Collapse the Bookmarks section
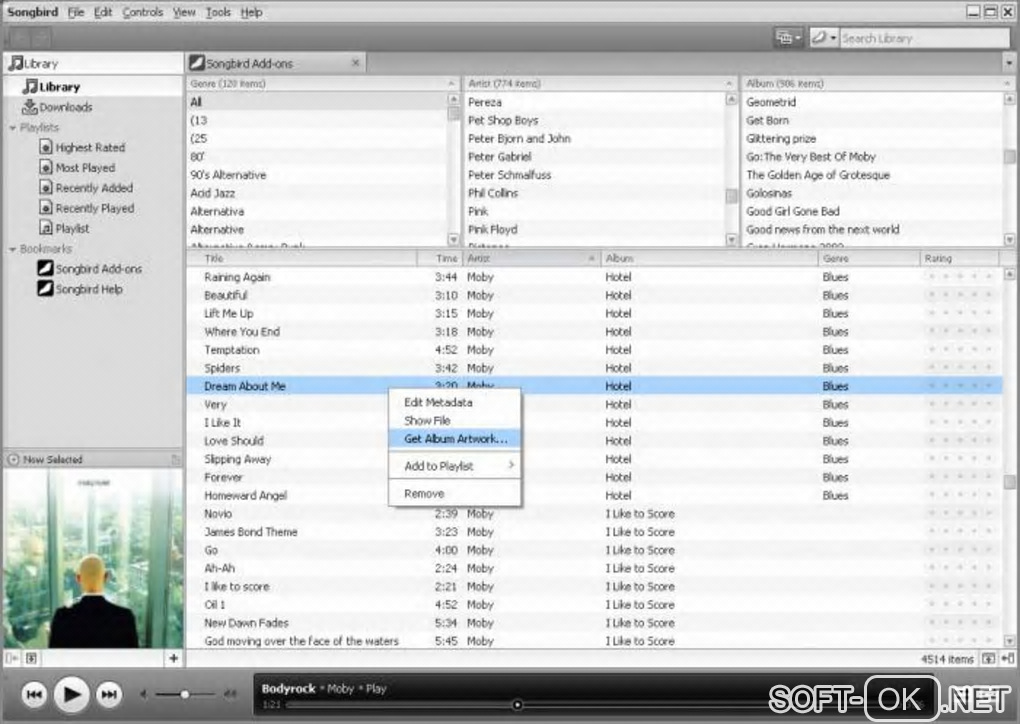The image size is (1020, 724). [x=12, y=249]
